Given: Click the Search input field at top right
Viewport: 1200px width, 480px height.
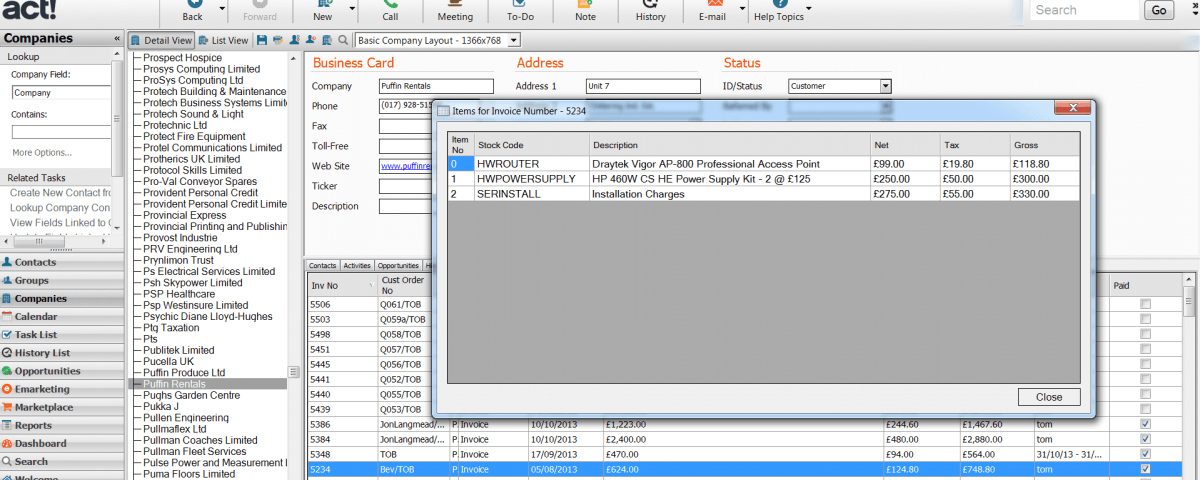Looking at the screenshot, I should click(x=1084, y=10).
